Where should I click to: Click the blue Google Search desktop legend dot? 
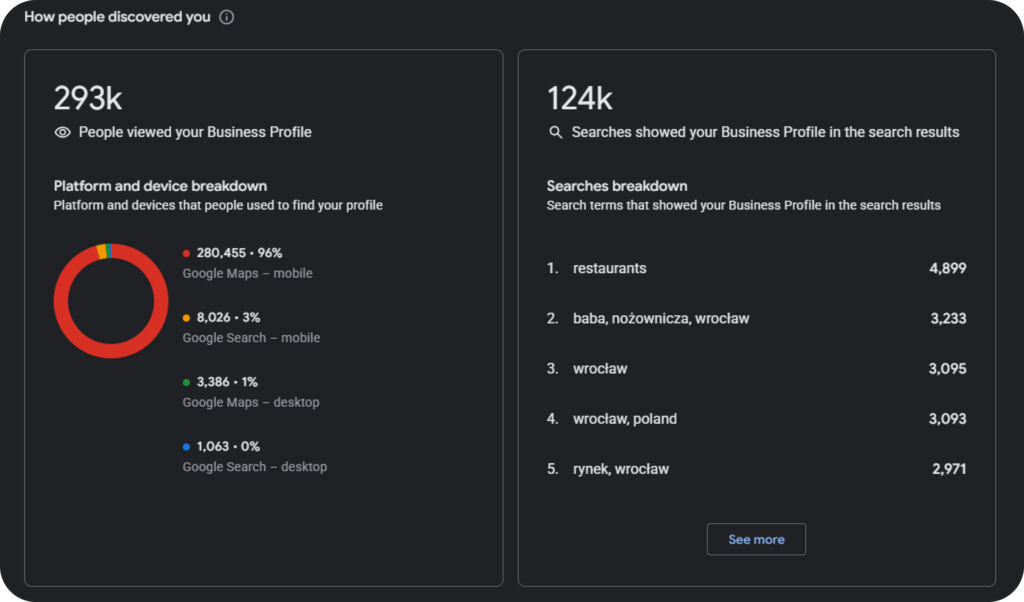[186, 447]
